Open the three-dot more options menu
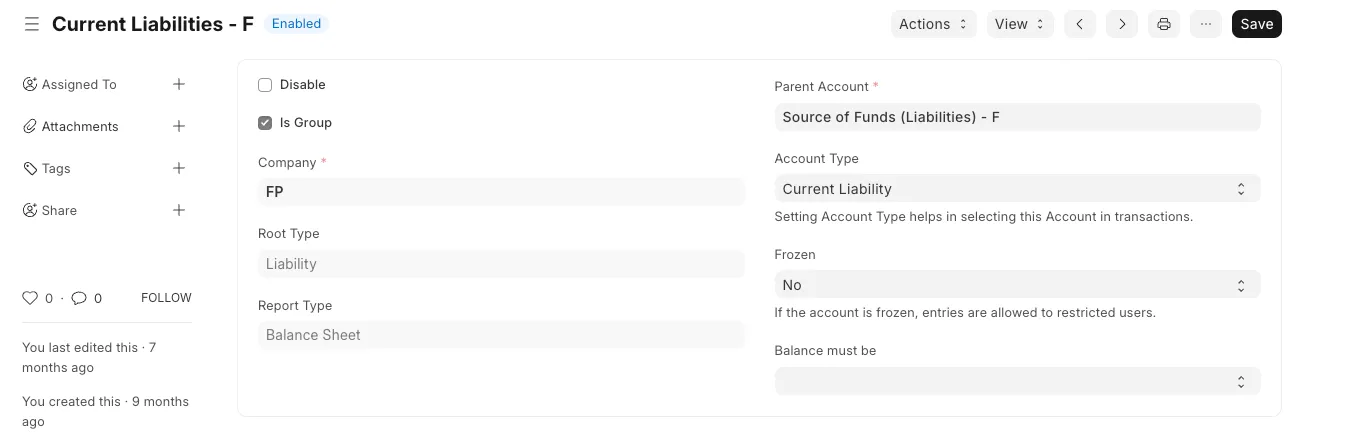Viewport: 1351px width, 435px height. 1206,24
